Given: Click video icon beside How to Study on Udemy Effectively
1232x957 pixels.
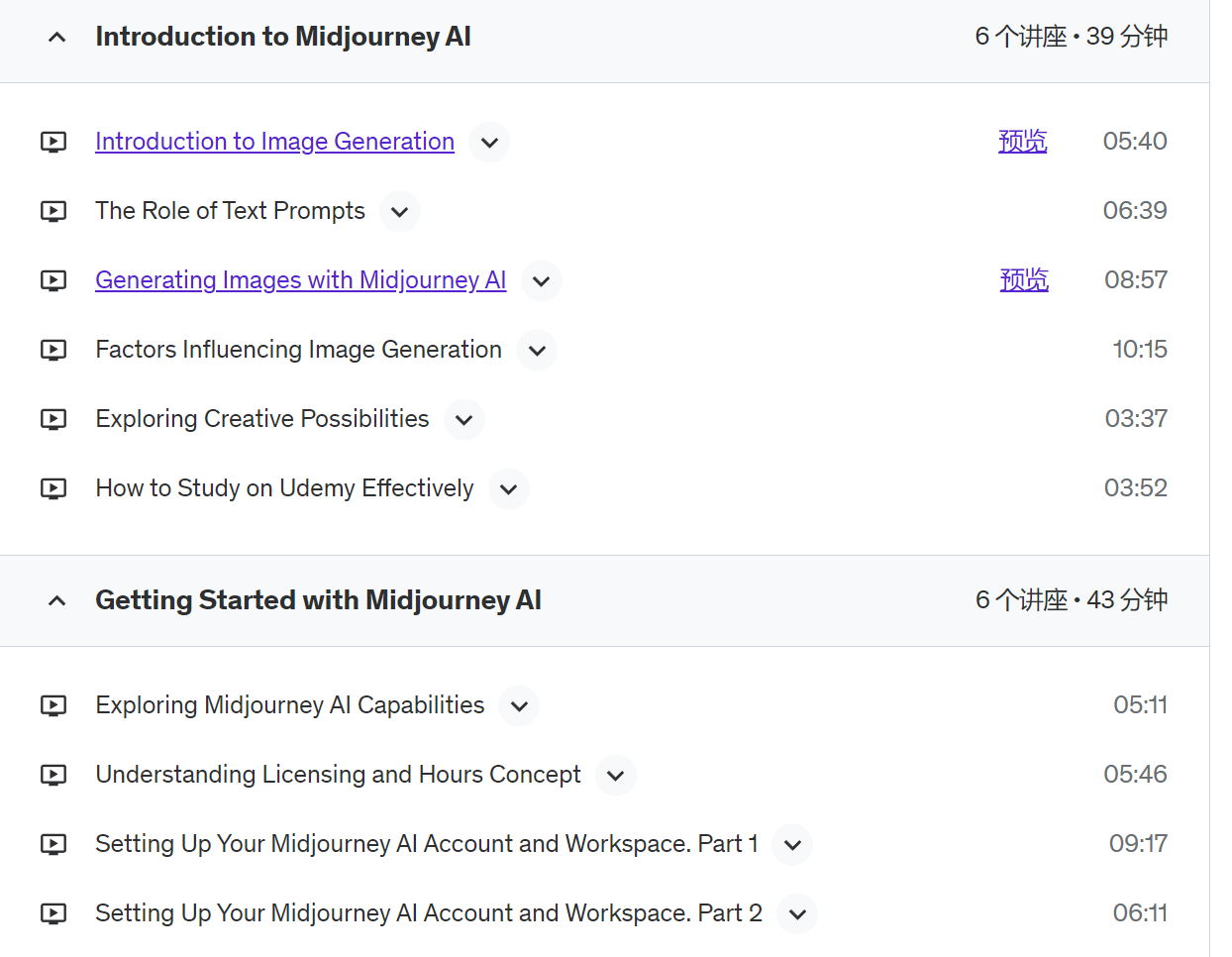Looking at the screenshot, I should click(53, 488).
